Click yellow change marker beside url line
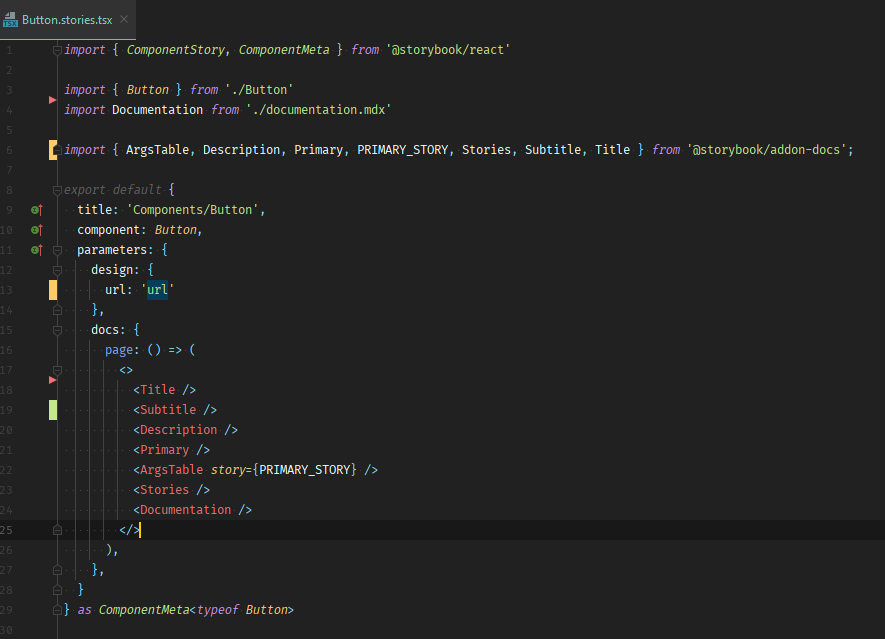The height and width of the screenshot is (639, 885). pyautogui.click(x=52, y=290)
